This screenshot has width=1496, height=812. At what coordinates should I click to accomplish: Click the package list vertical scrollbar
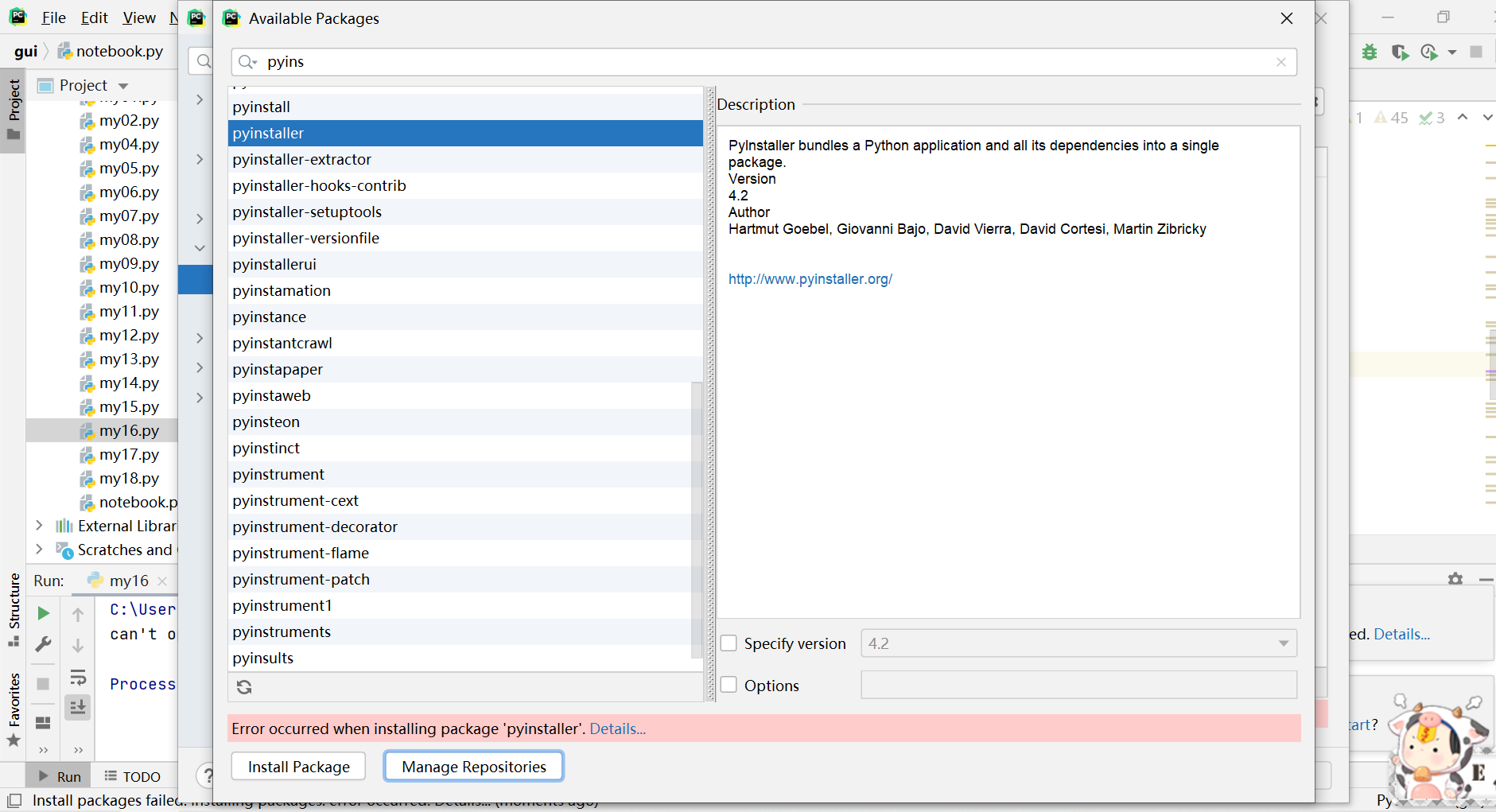coord(697,519)
